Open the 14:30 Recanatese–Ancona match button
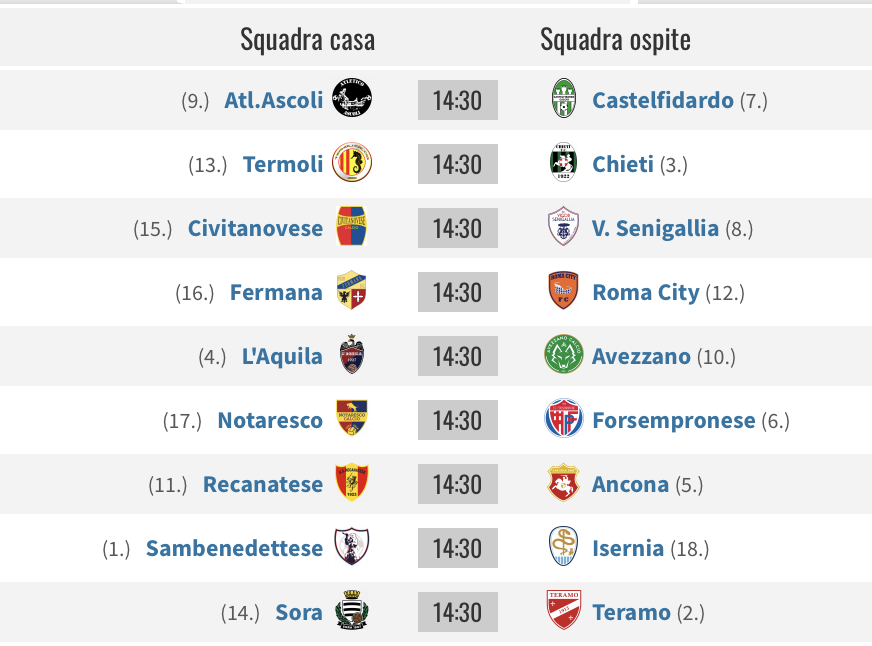This screenshot has height=646, width=872. point(458,484)
